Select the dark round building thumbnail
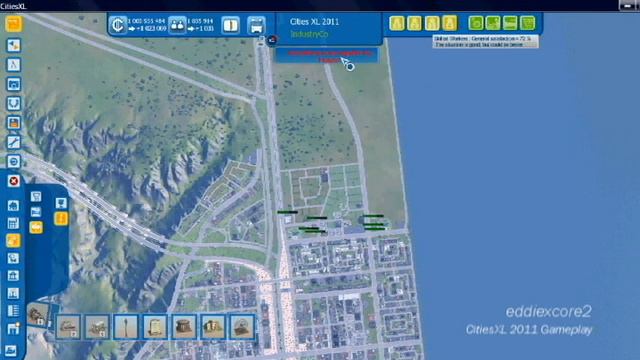The height and width of the screenshot is (360, 640). [x=184, y=327]
